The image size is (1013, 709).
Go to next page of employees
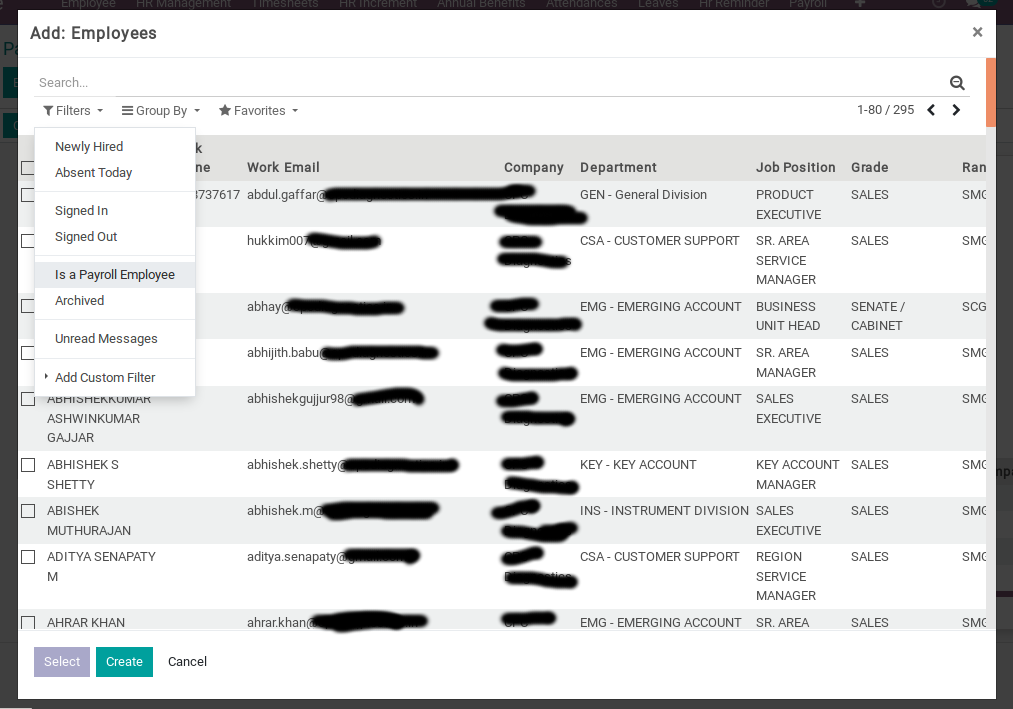(956, 110)
